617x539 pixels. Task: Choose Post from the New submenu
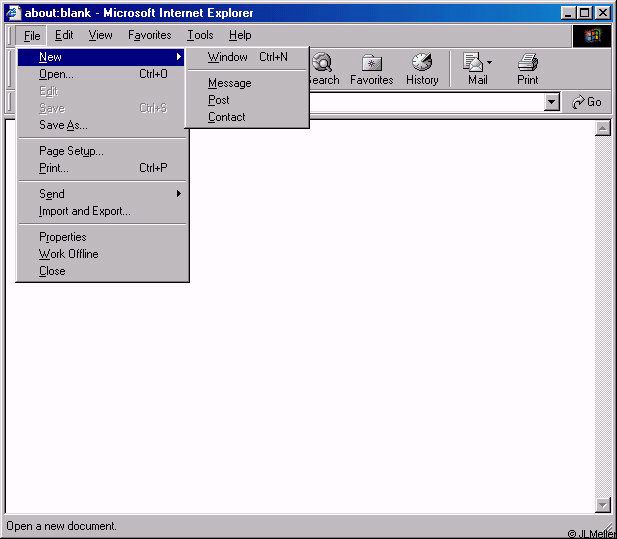pyautogui.click(x=247, y=100)
